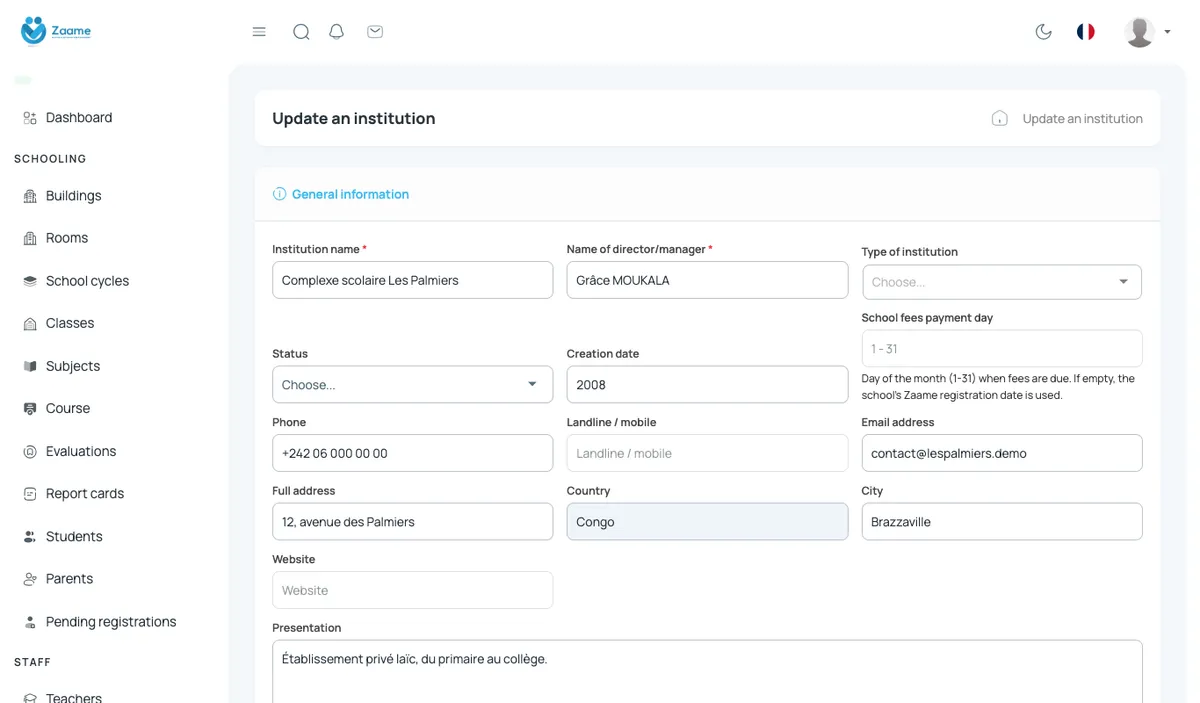Click the Buildings sidebar icon
1200x703 pixels.
(x=30, y=196)
